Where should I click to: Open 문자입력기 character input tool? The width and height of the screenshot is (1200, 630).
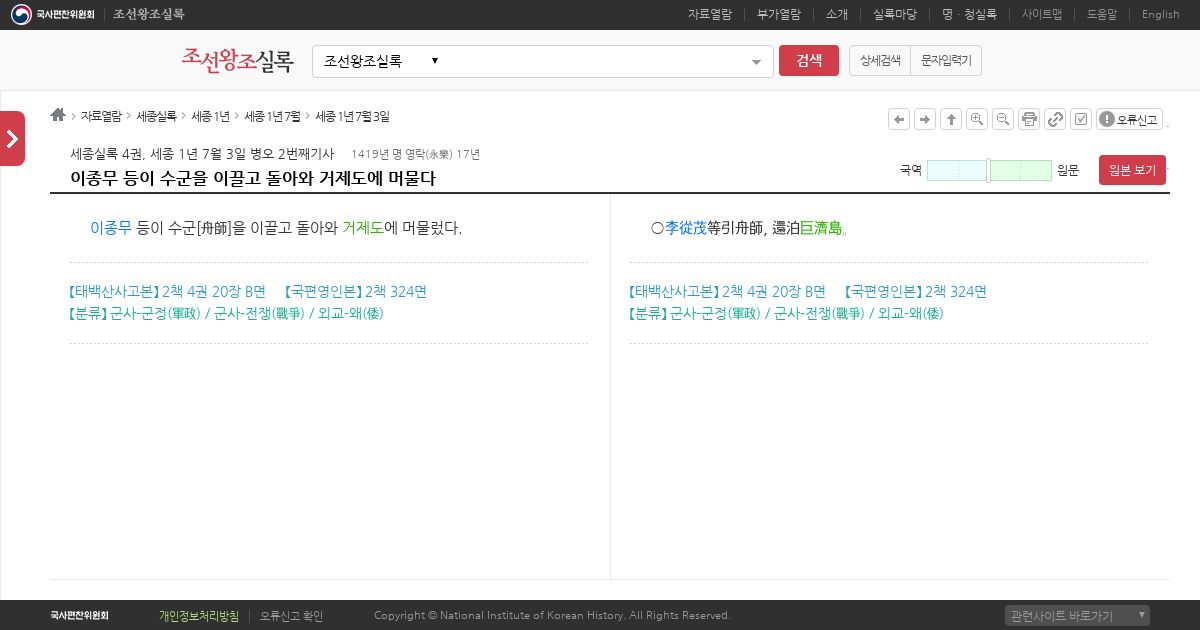pyautogui.click(x=946, y=61)
